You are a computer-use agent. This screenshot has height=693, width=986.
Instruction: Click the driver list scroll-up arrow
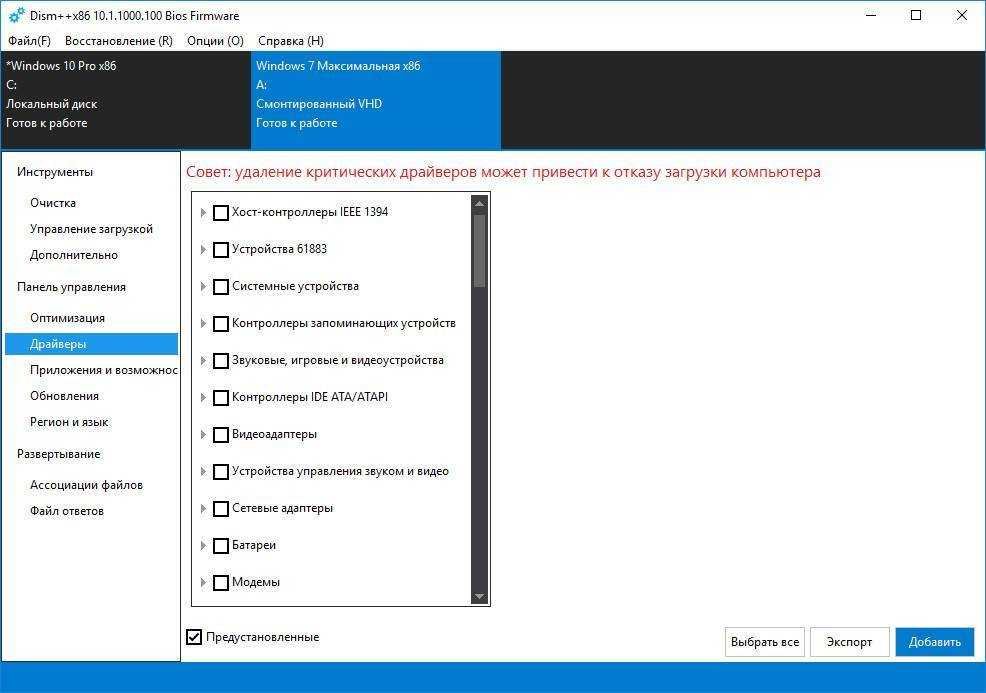(480, 204)
